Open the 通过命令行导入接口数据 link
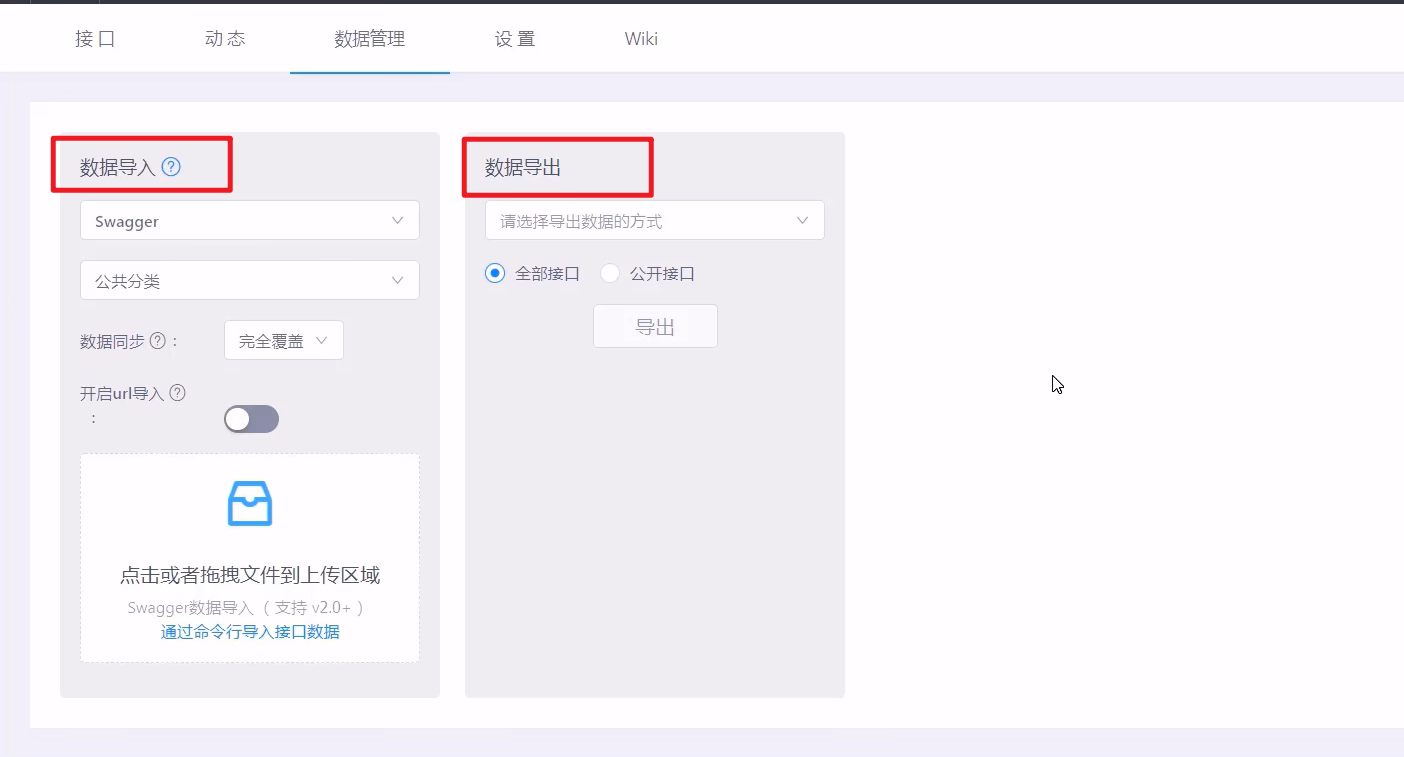The image size is (1404, 757). click(250, 632)
